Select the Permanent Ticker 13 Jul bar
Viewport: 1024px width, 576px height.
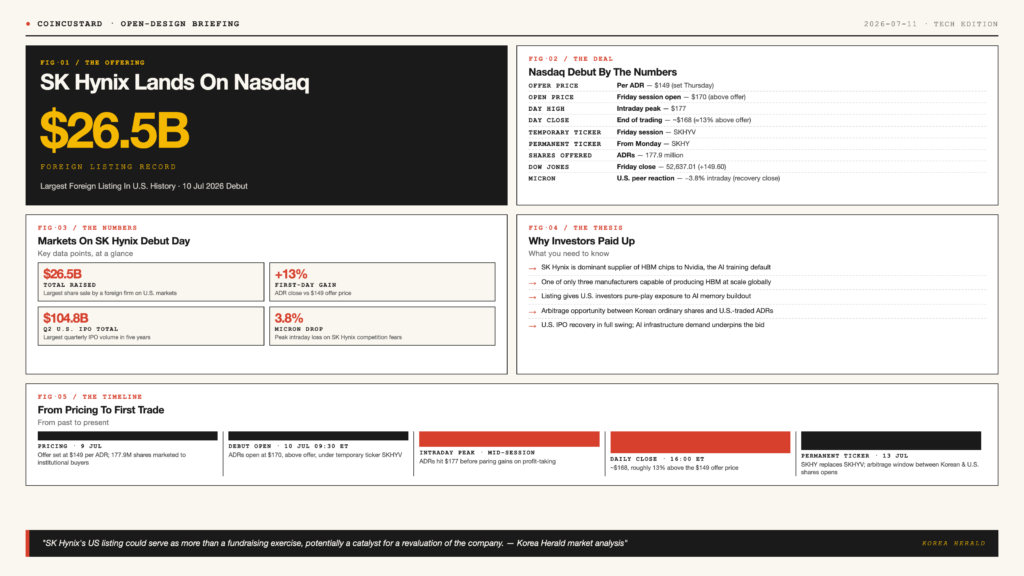coord(891,440)
